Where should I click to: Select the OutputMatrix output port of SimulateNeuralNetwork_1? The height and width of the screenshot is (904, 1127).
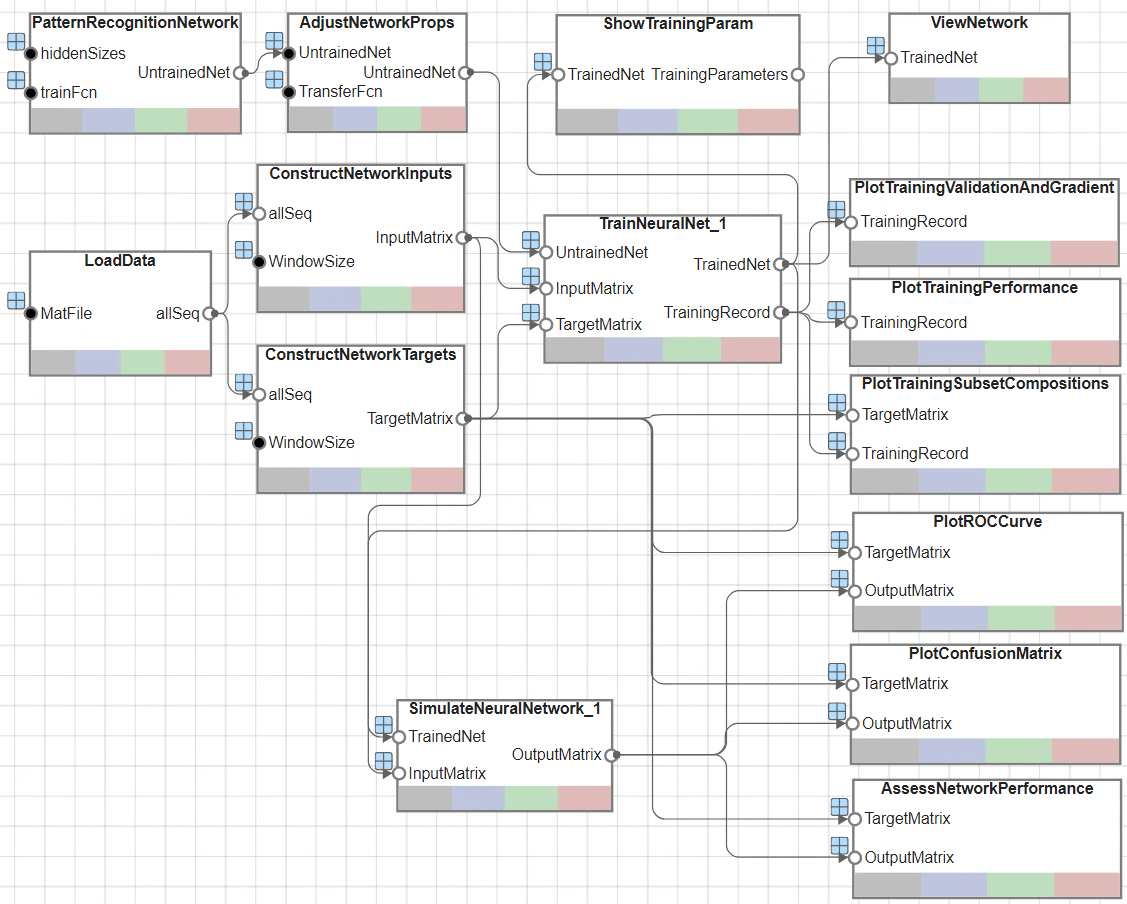click(x=611, y=755)
